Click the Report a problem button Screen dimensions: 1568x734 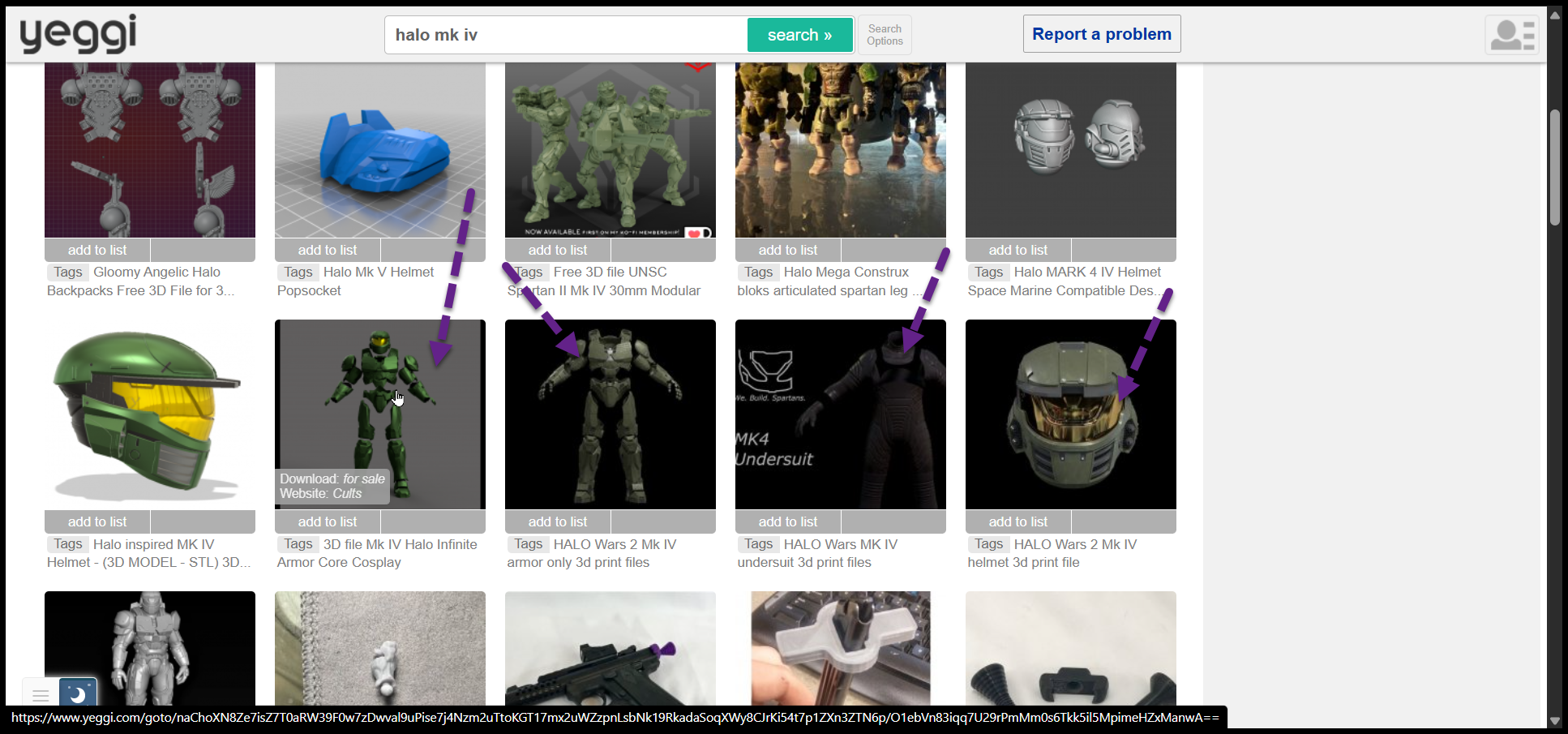[x=1102, y=34]
